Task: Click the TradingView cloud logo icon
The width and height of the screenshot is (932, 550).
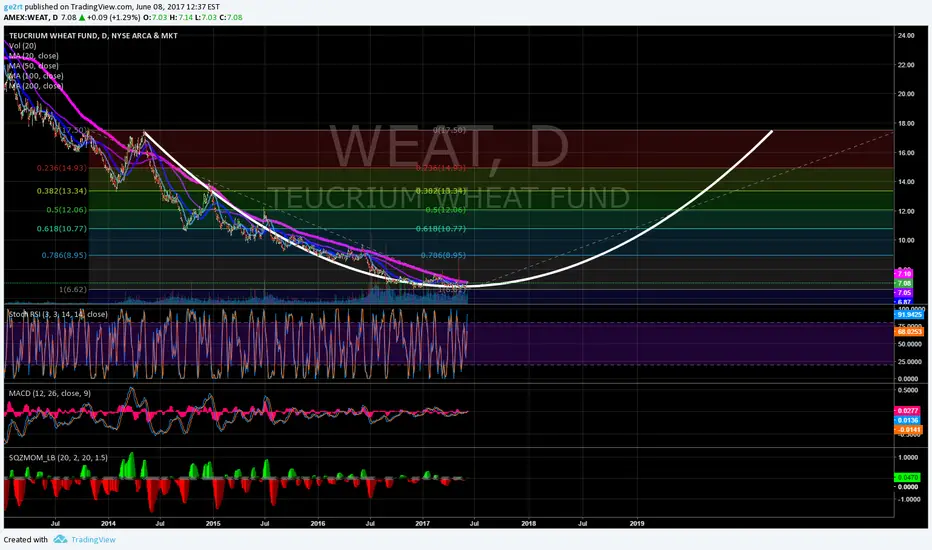Action: 60,539
